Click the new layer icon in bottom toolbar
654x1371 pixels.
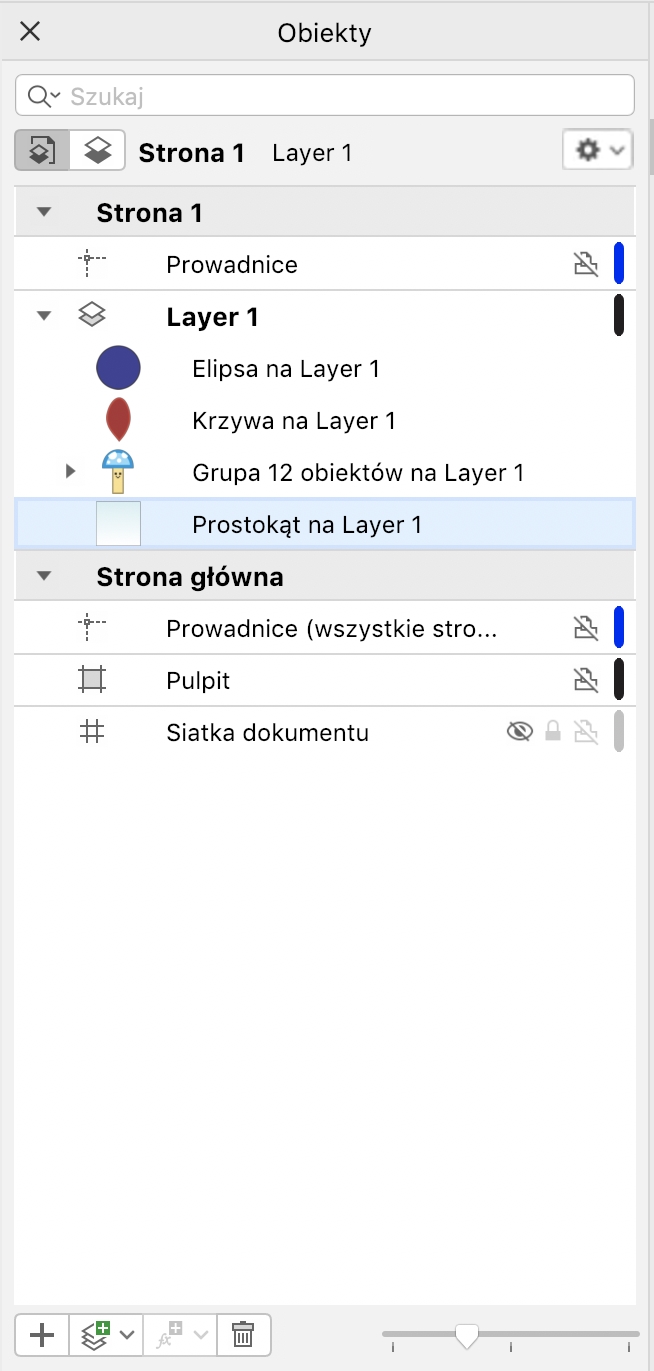tap(97, 1335)
